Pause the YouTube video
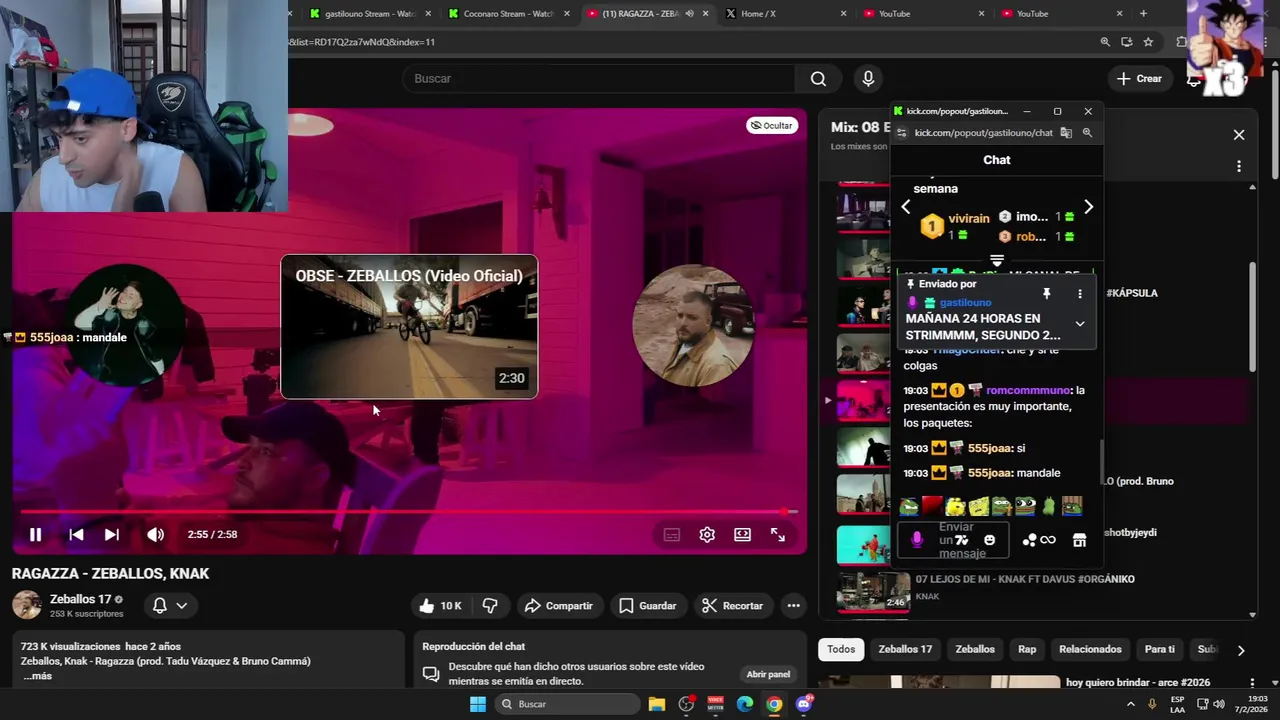 (x=35, y=535)
